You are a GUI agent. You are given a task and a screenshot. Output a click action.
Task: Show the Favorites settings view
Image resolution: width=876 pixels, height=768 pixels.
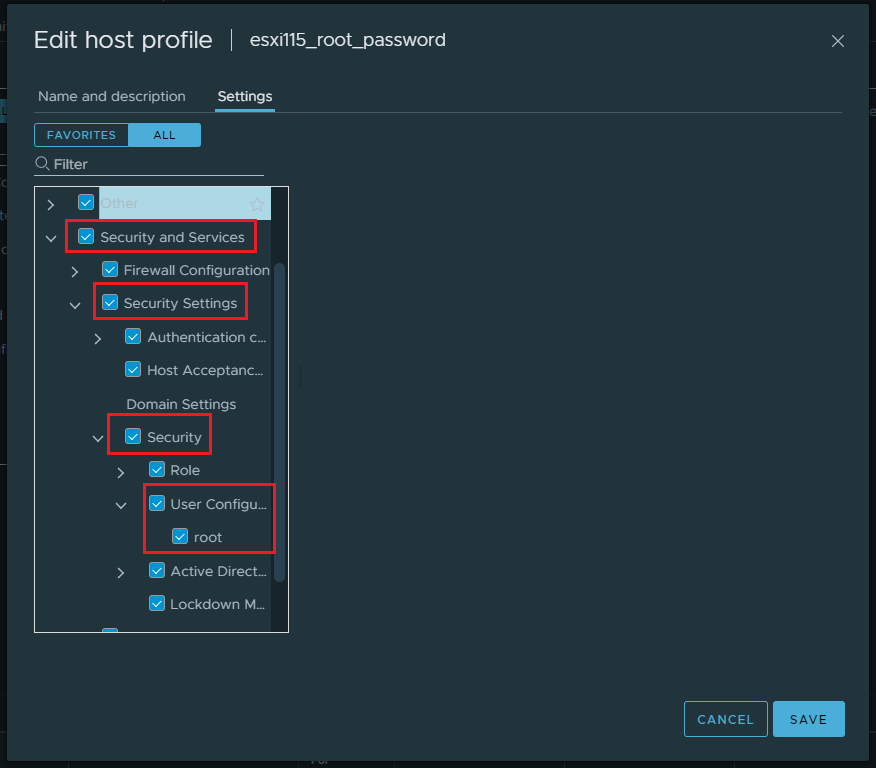coord(81,135)
